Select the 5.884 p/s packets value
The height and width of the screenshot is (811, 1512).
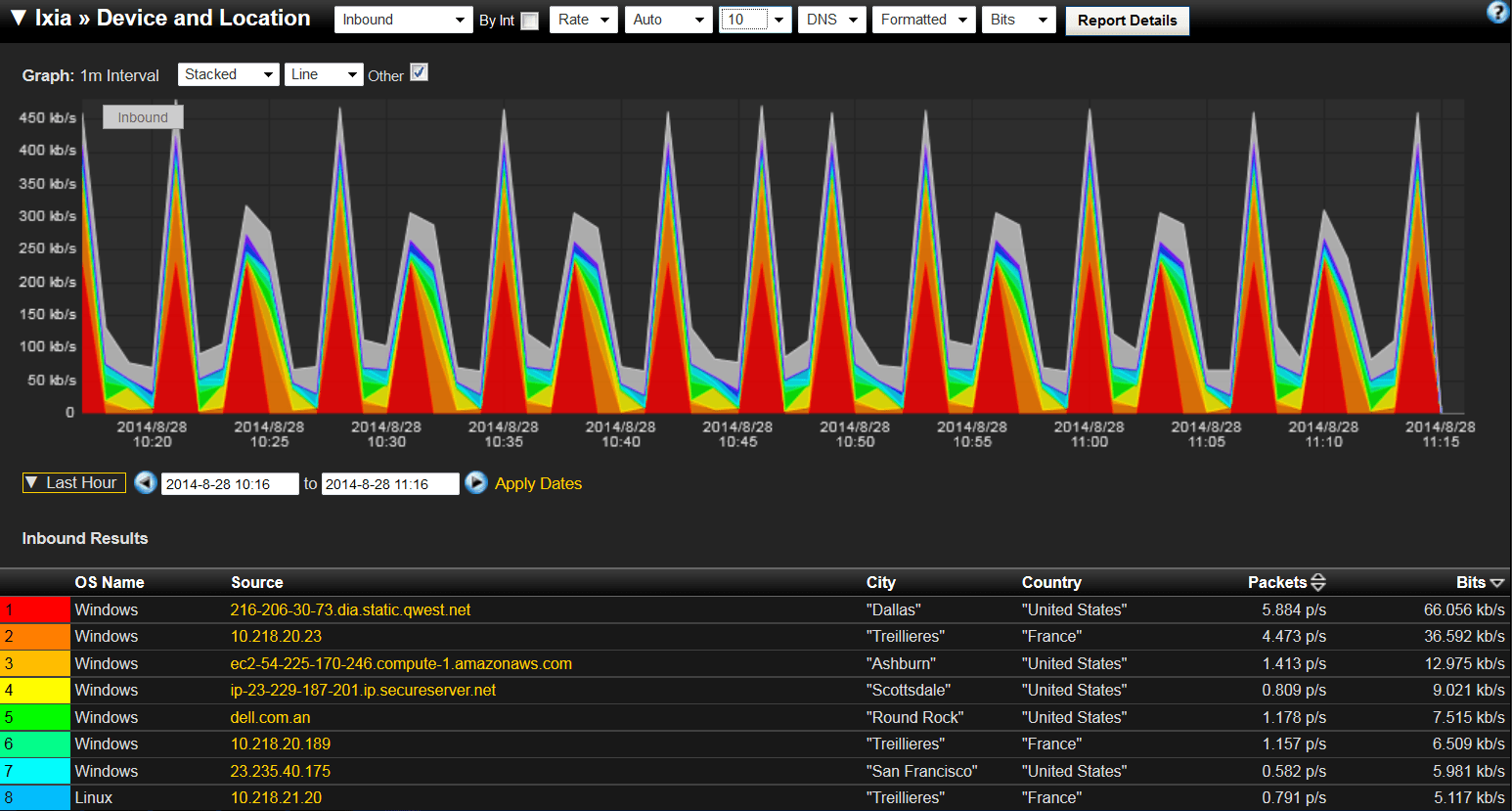coord(1294,609)
